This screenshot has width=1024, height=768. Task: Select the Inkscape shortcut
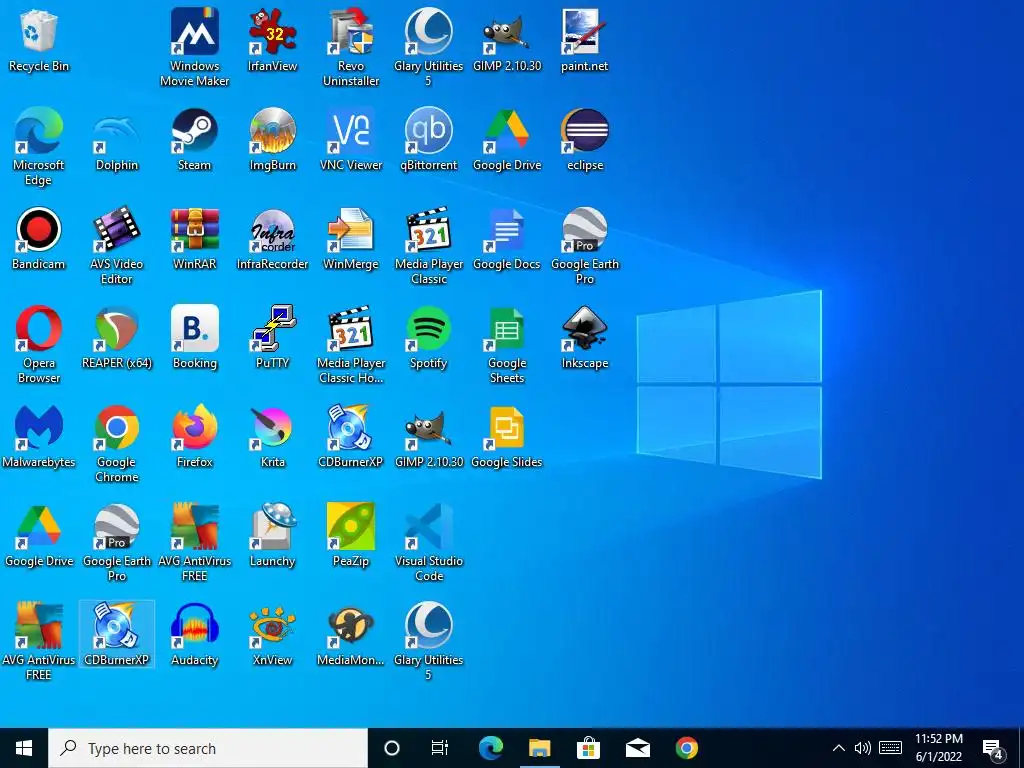pos(584,338)
